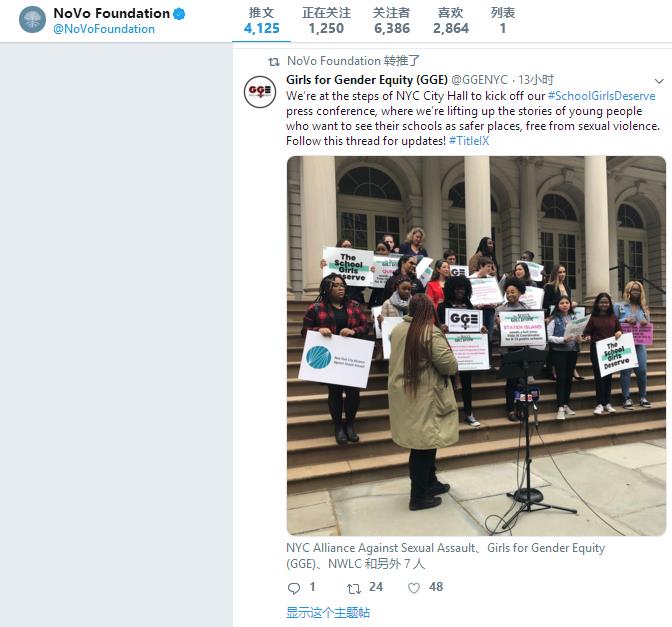Open the 正在关注 1,250 tab

click(326, 21)
